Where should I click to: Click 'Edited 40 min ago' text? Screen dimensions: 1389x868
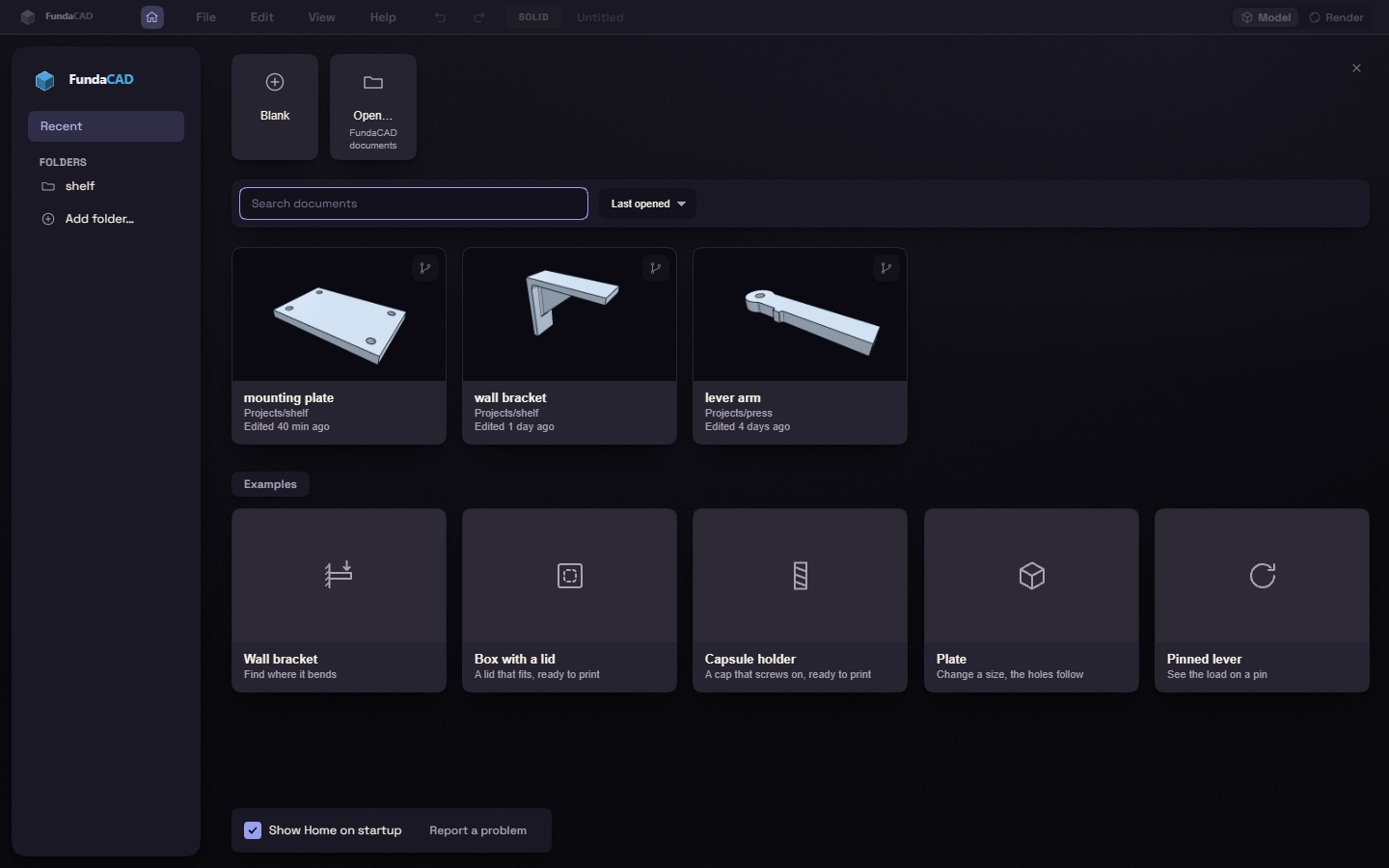pos(286,426)
